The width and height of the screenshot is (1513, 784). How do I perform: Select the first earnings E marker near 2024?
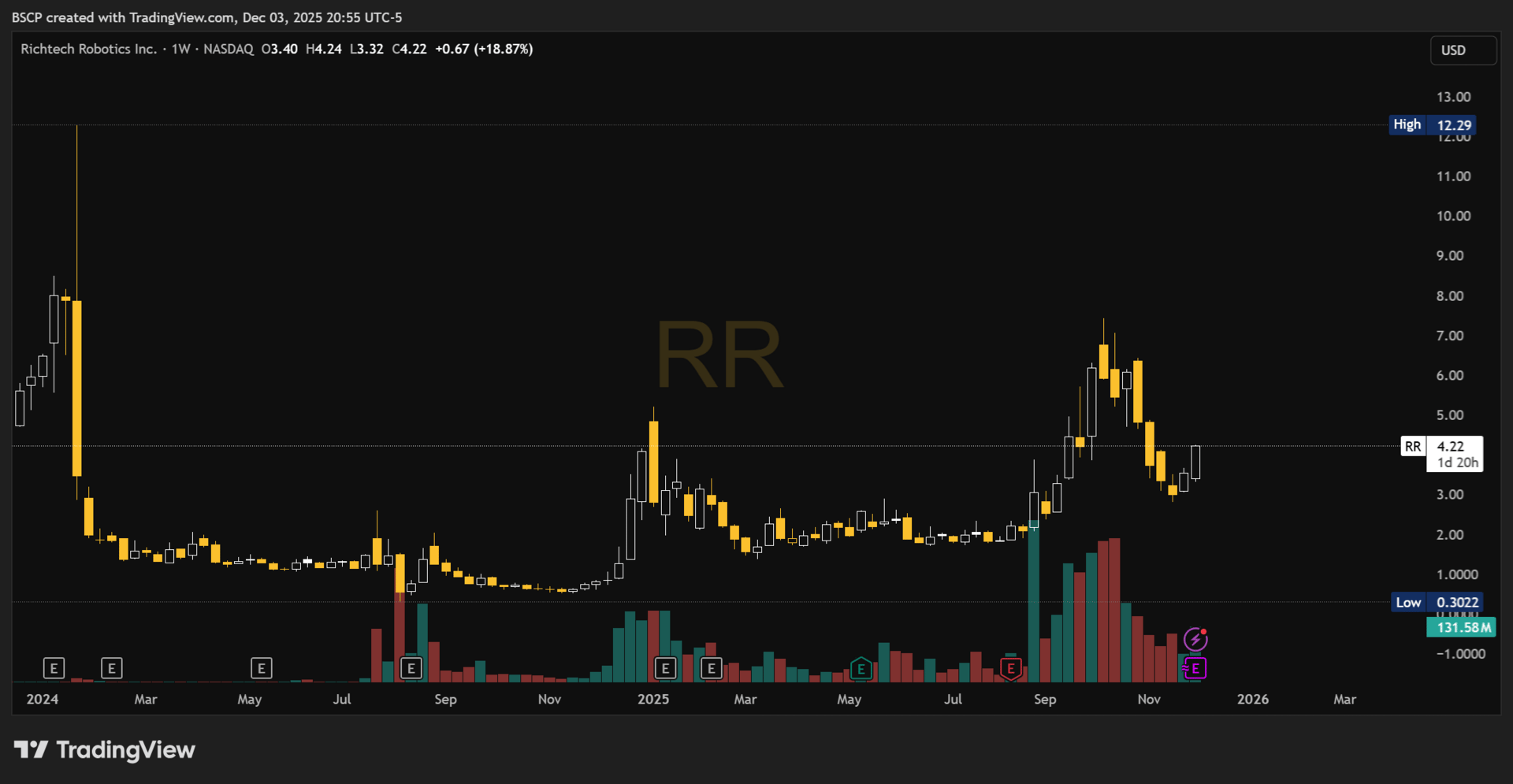point(54,669)
